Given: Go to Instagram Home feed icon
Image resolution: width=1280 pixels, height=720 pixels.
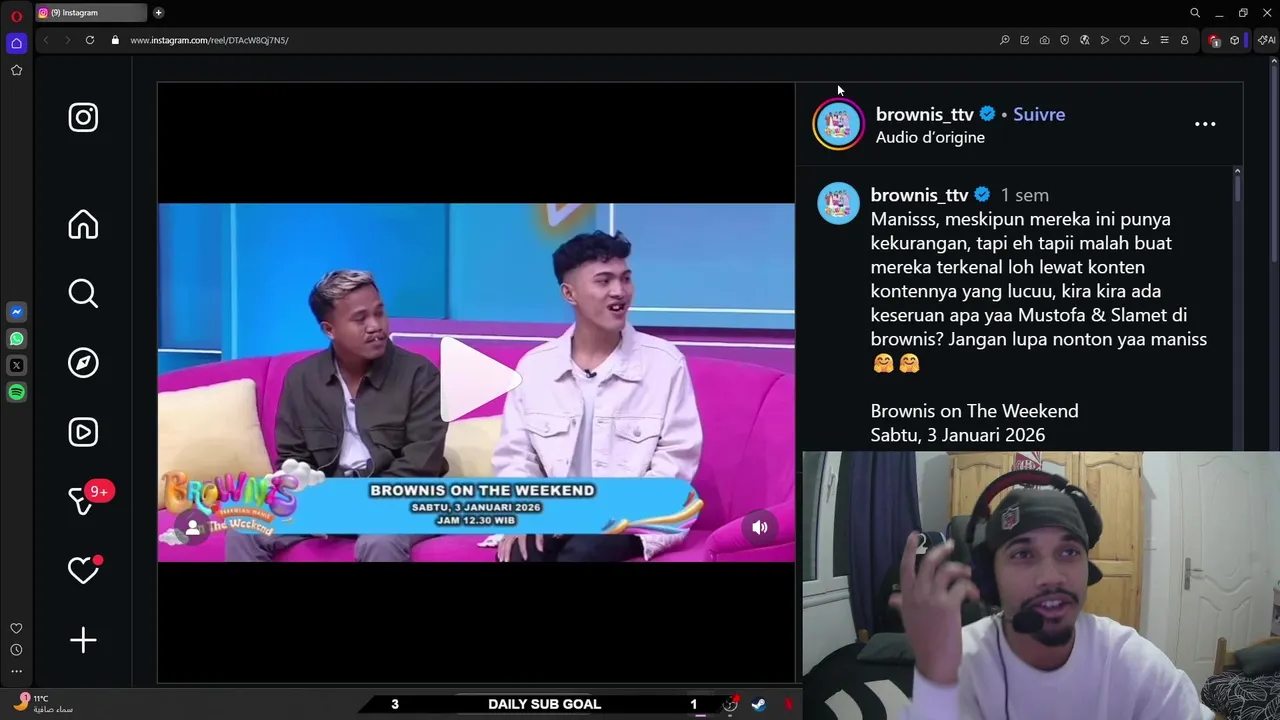Looking at the screenshot, I should pyautogui.click(x=83, y=224).
